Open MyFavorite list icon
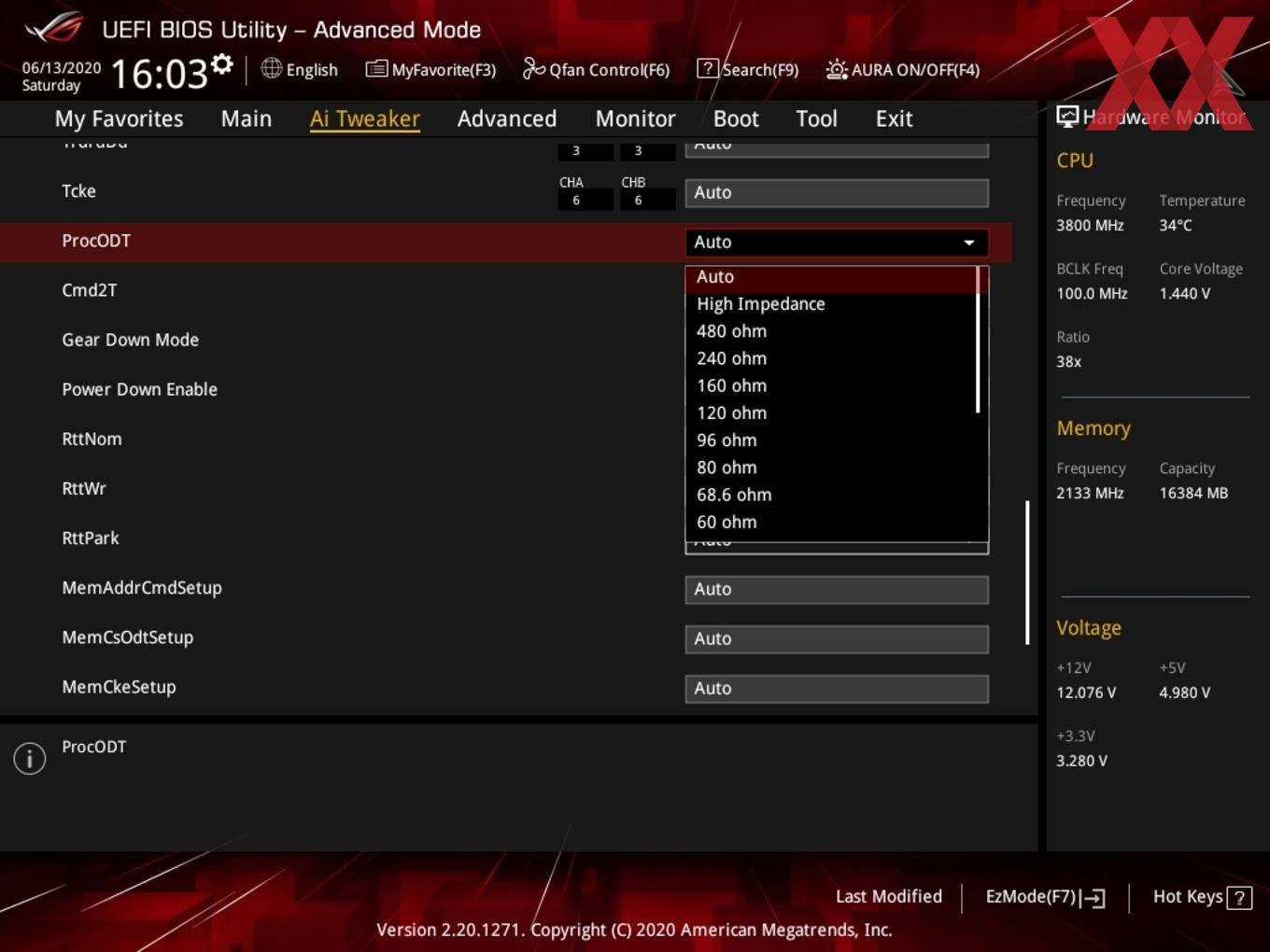 coord(376,69)
